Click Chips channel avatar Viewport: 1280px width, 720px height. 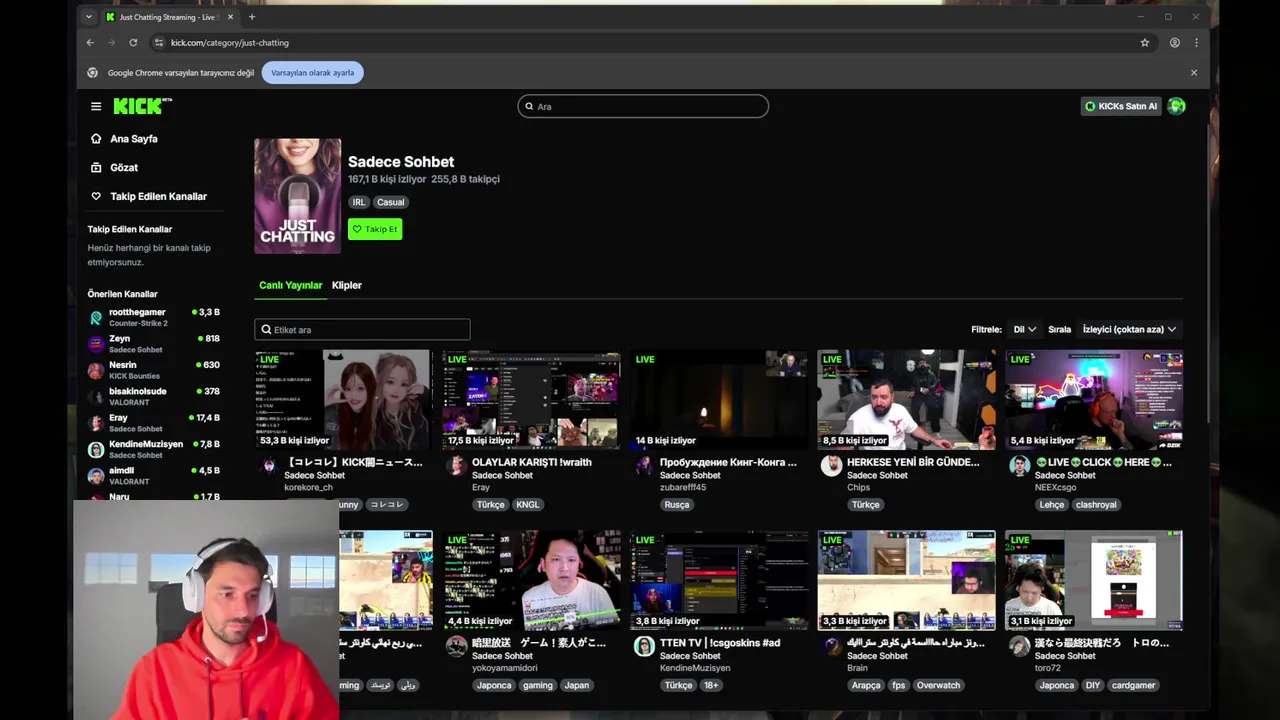tap(831, 465)
